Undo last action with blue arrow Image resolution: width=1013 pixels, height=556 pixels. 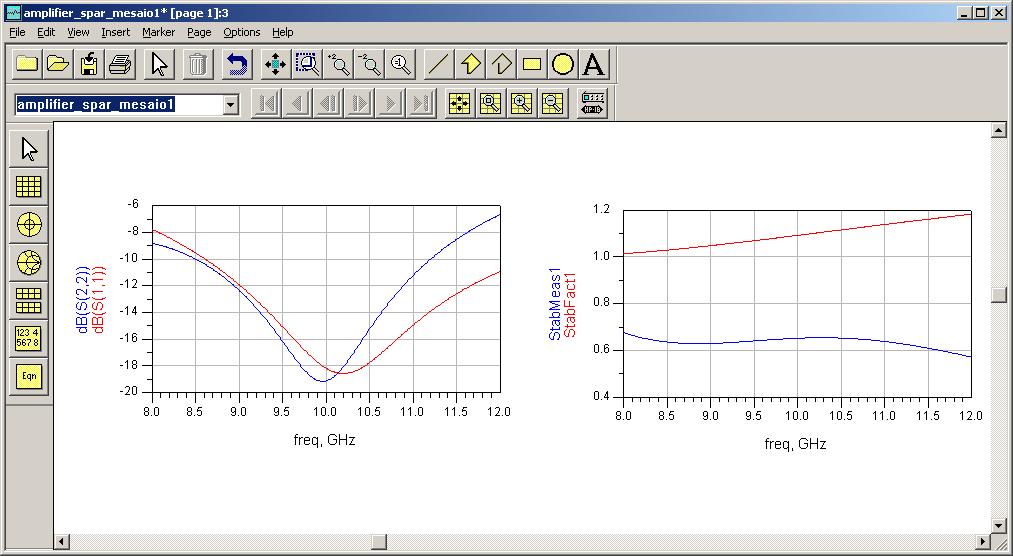point(236,65)
